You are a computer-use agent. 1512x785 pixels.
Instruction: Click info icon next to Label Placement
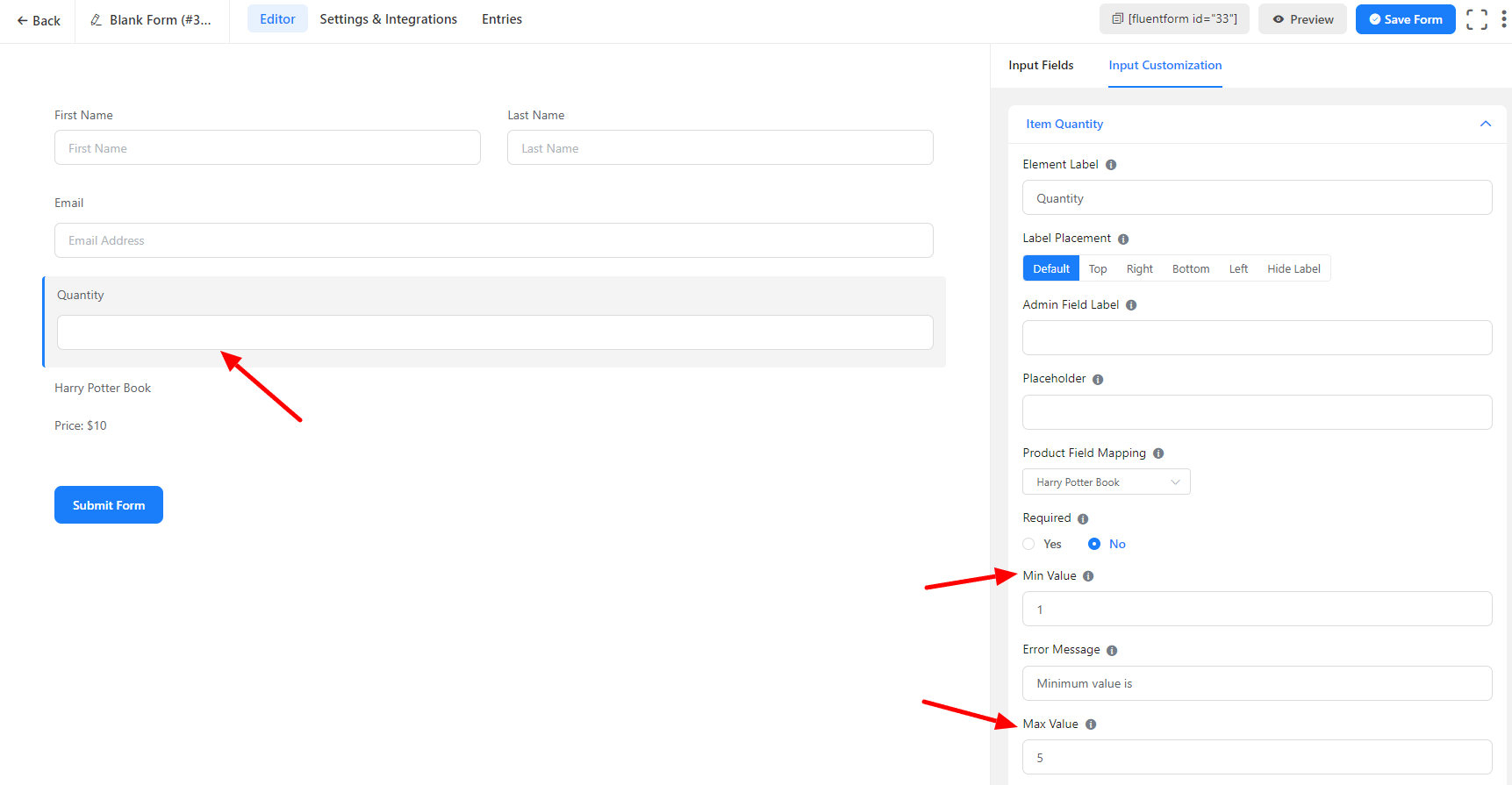(x=1123, y=239)
